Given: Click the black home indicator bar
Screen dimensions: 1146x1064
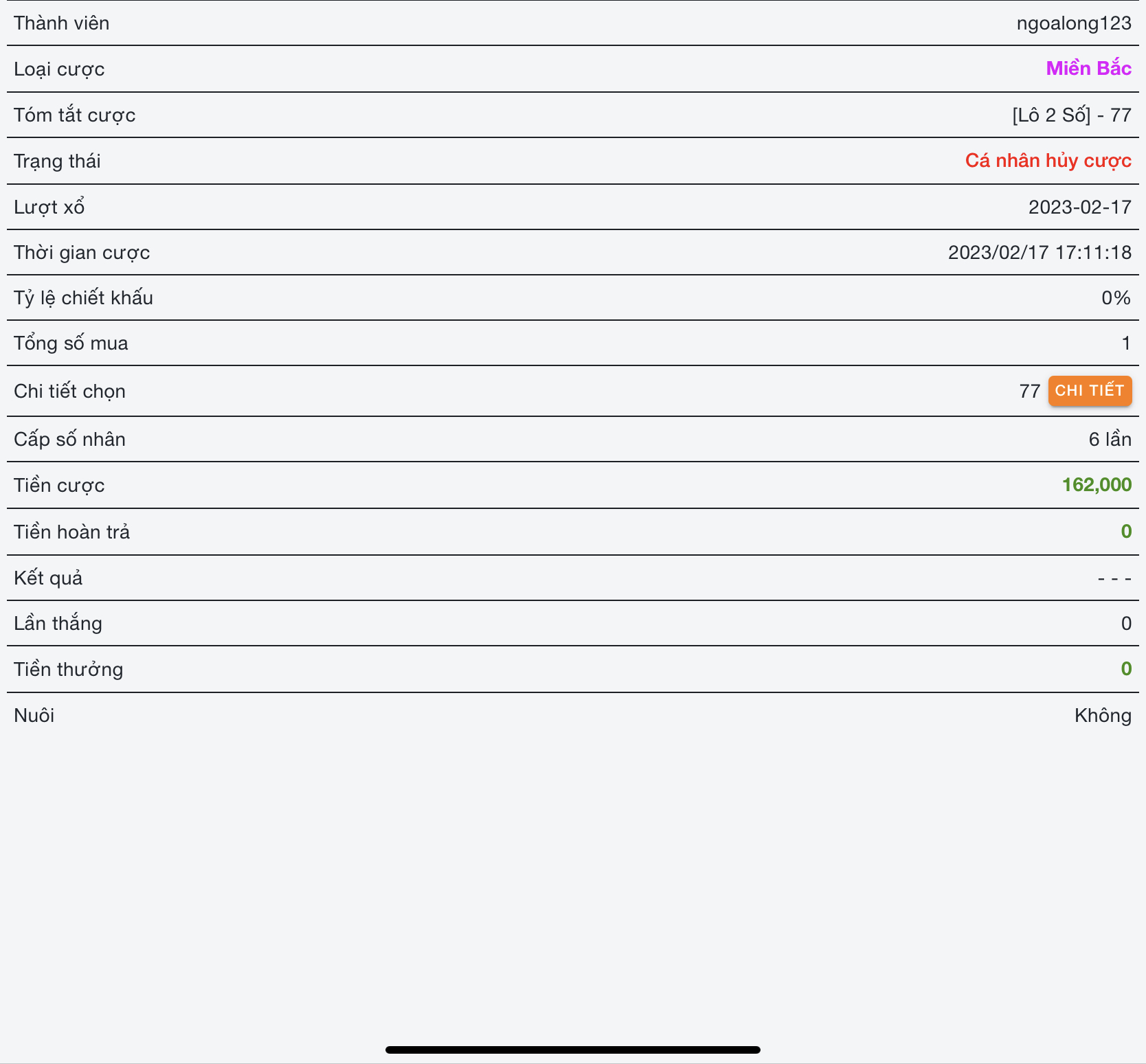Looking at the screenshot, I should 572,1050.
